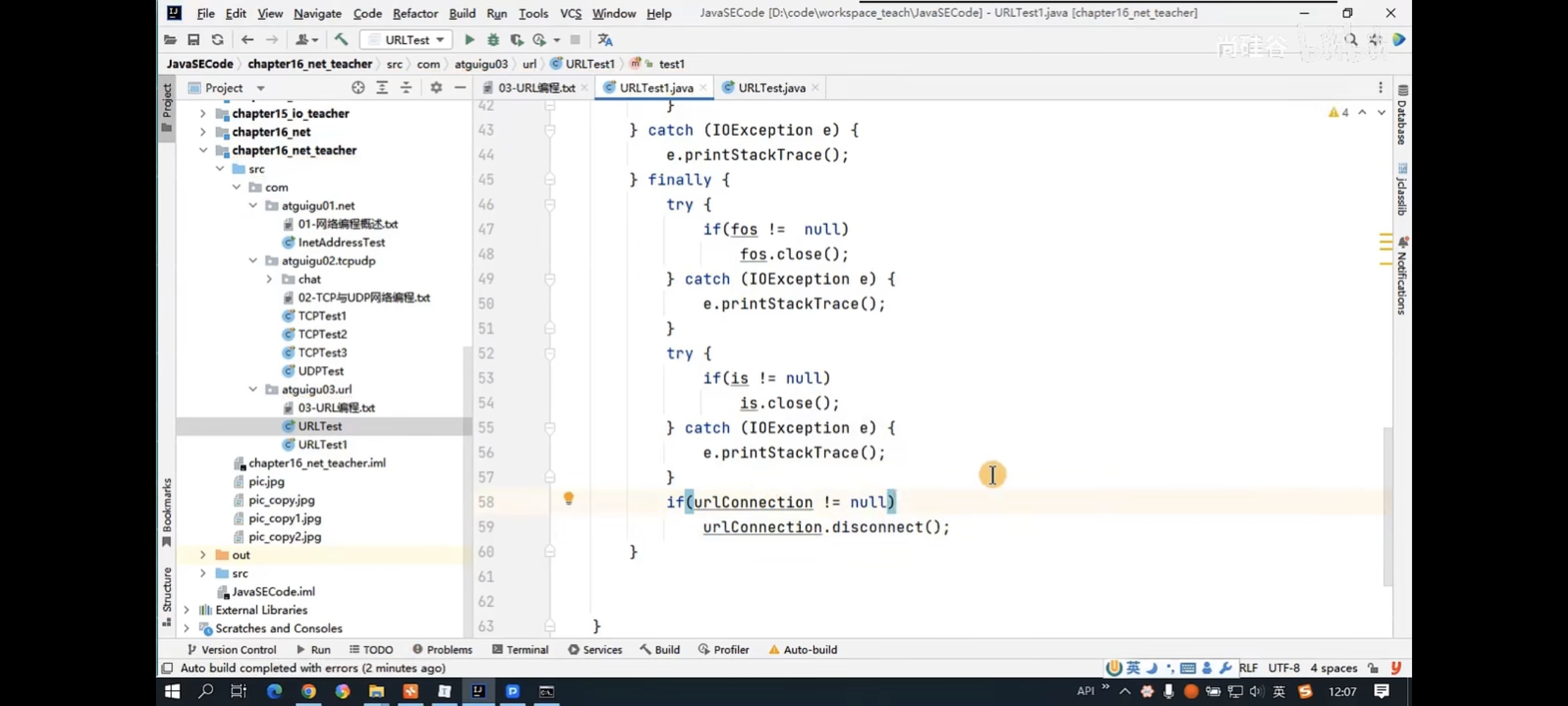Collapse the atguigu02.tcpudp package
This screenshot has height=706, width=1568.
coord(253,261)
